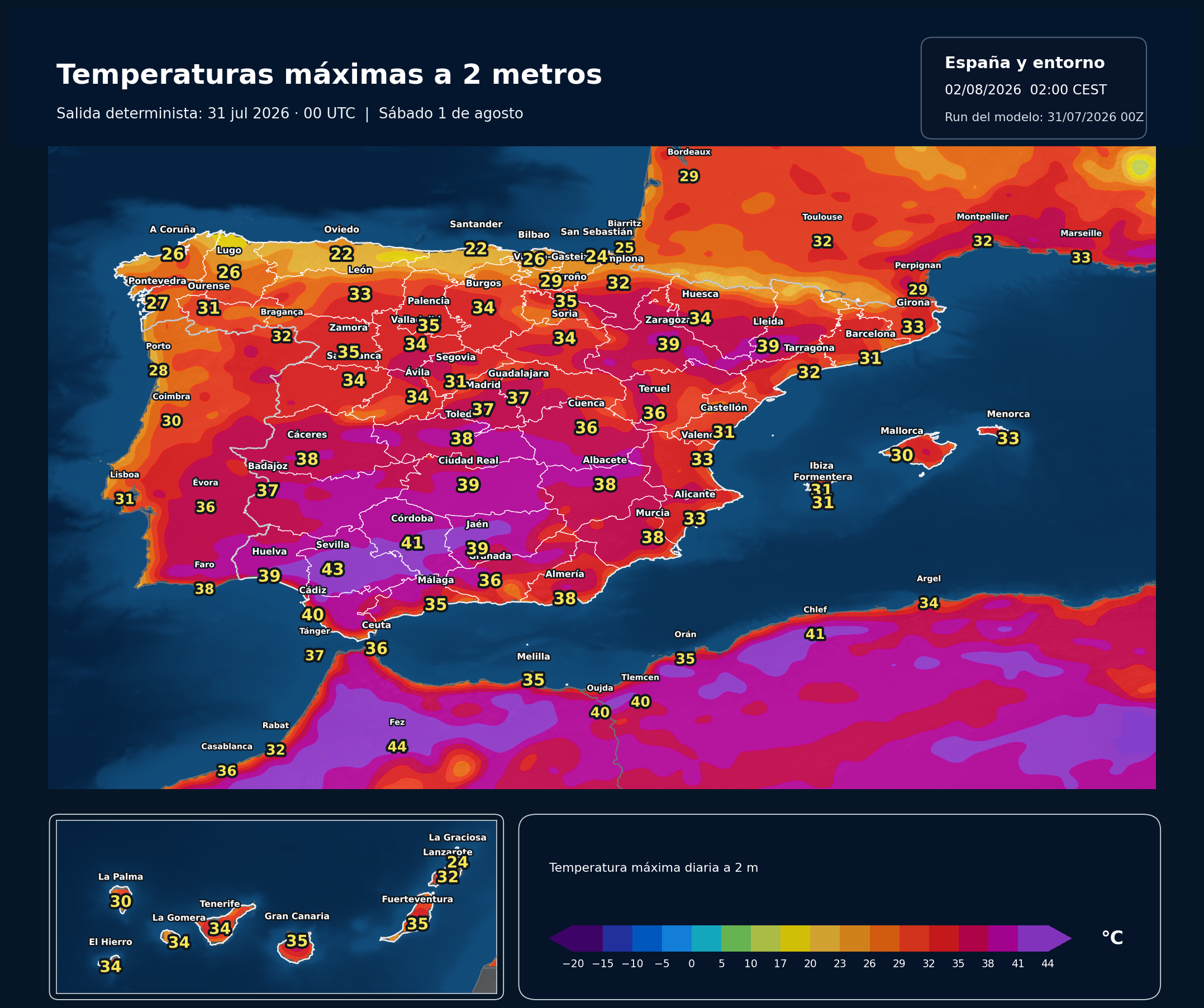Click the Porto city label
This screenshot has height=1008, width=1204.
tap(158, 346)
